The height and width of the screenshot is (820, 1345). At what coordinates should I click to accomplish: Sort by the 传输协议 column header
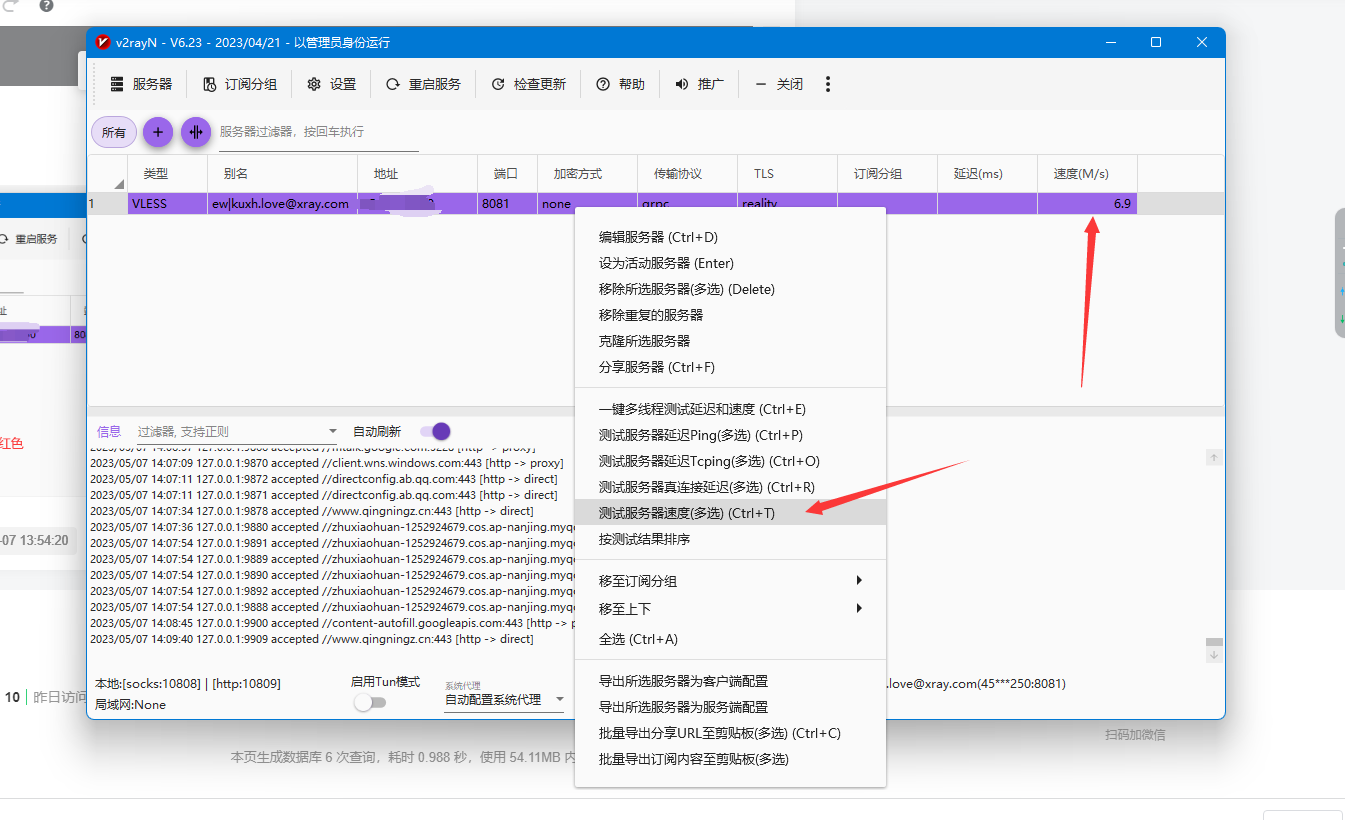(688, 173)
